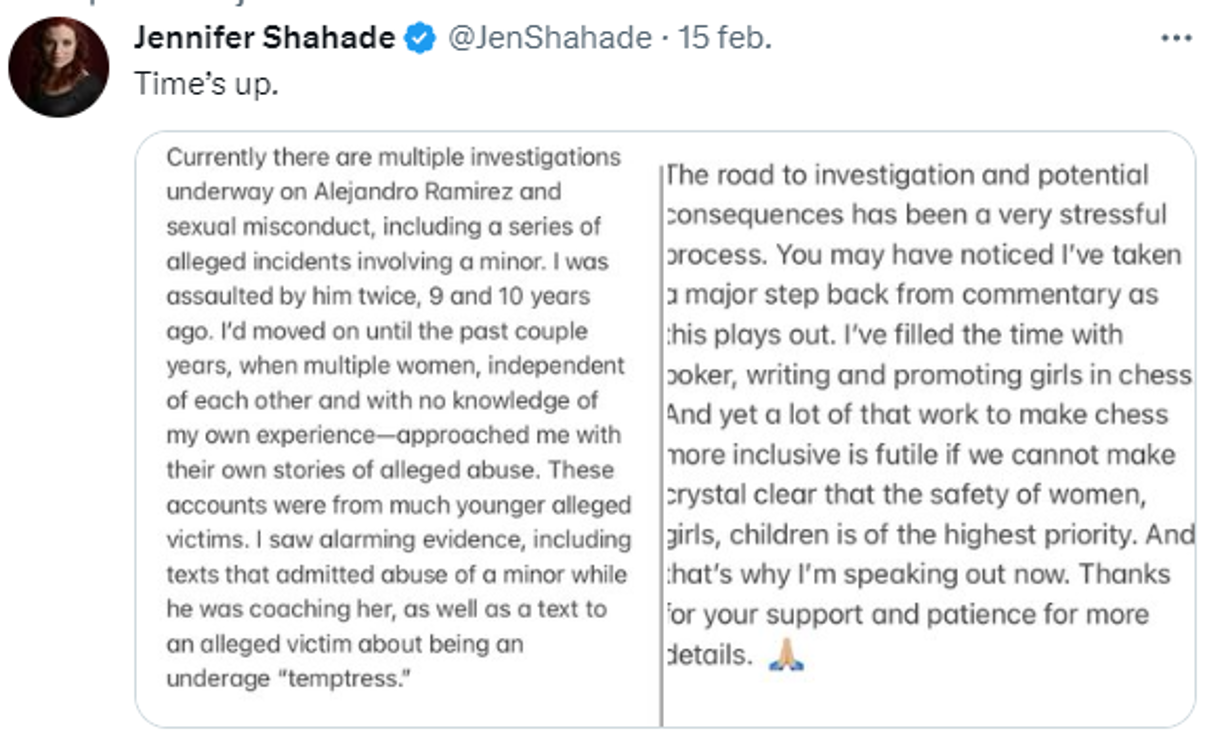Click the line 'poker, writing and promoting girls'
The image size is (1224, 735).
pyautogui.click(x=928, y=375)
